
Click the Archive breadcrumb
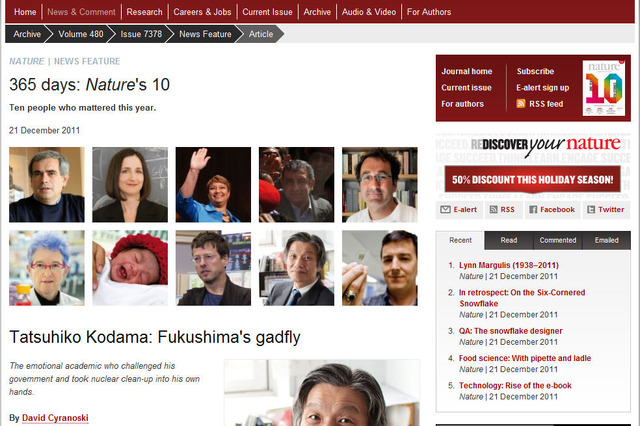pyautogui.click(x=27, y=34)
